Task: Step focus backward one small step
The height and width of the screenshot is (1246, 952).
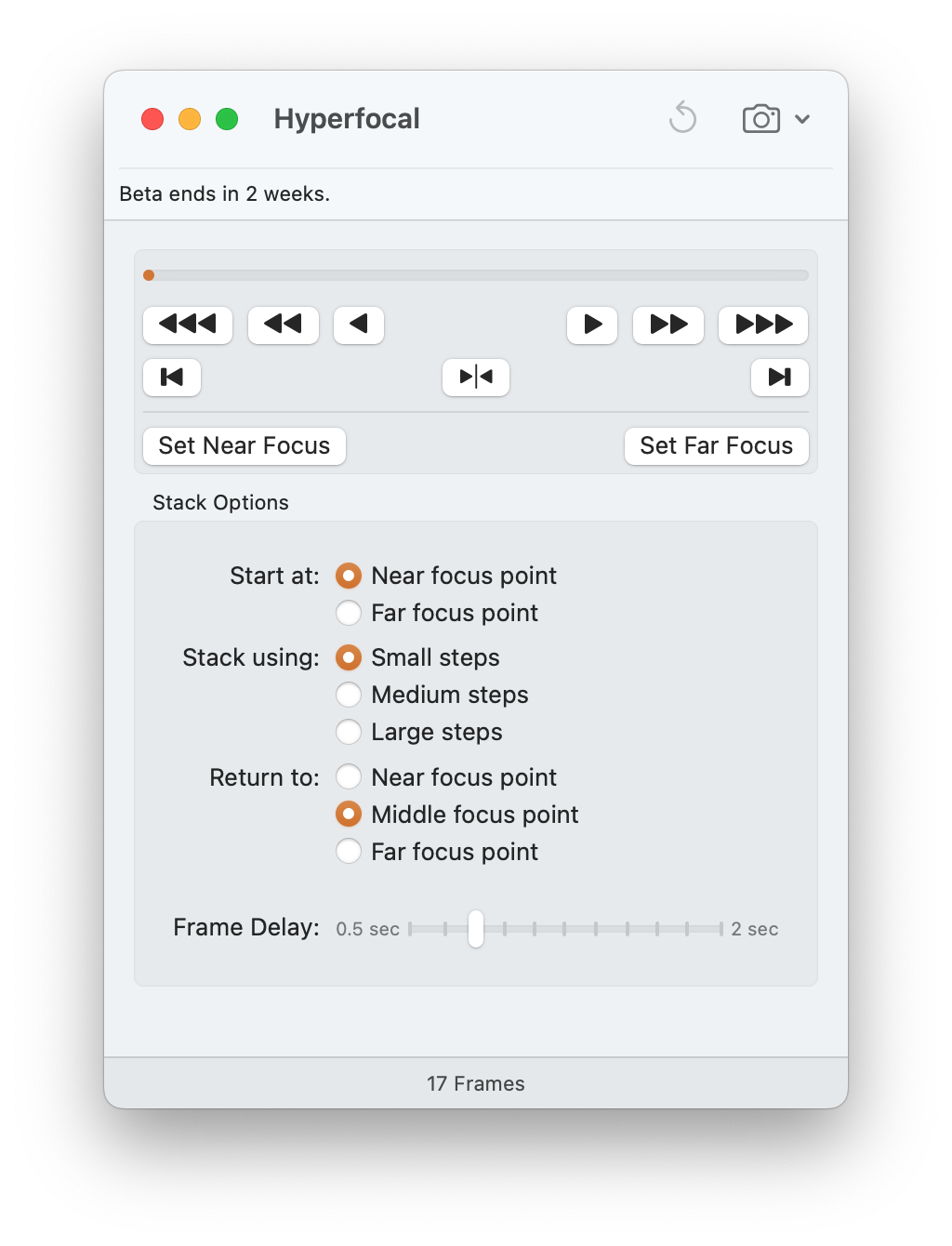Action: coord(359,325)
